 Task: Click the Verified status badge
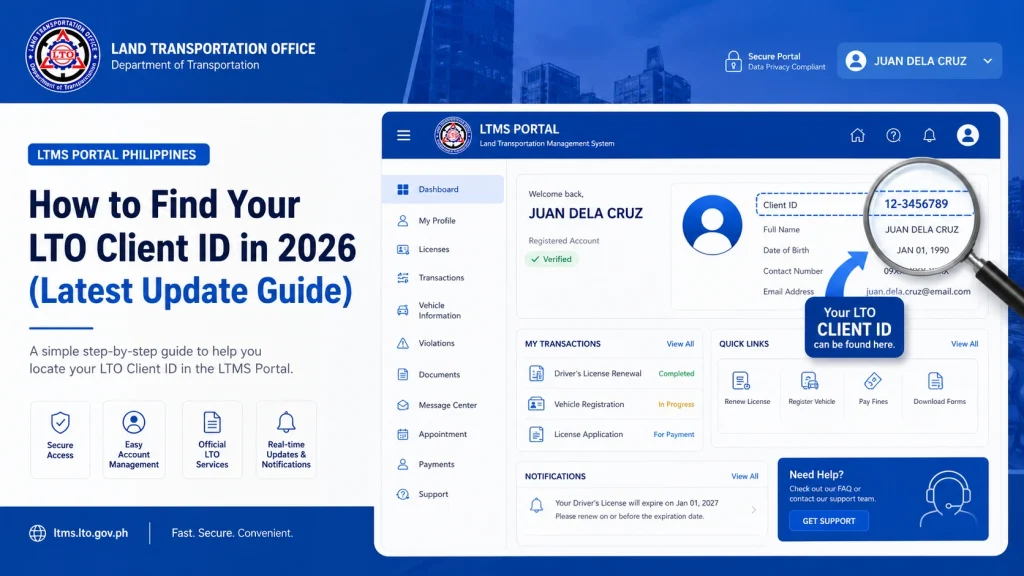coord(551,259)
